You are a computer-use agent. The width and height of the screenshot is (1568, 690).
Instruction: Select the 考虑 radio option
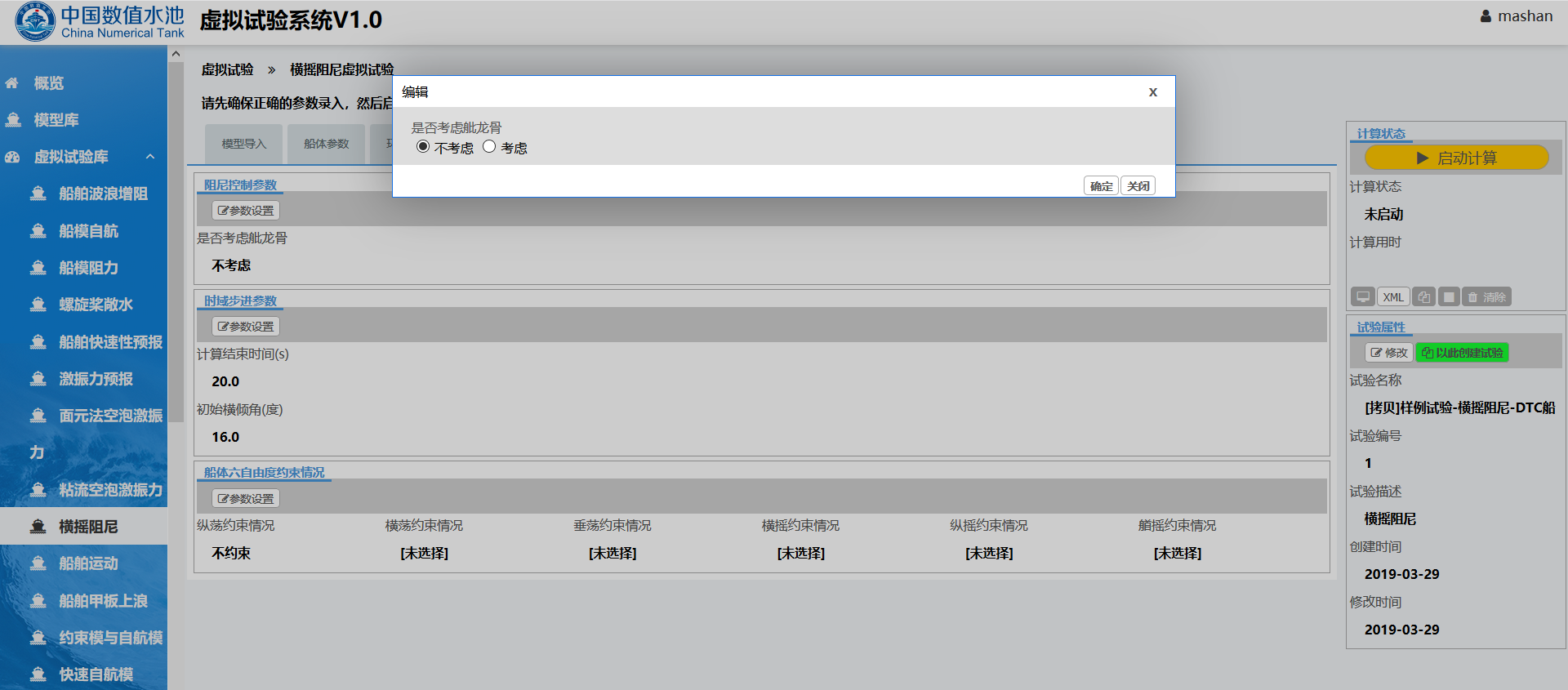(x=489, y=147)
